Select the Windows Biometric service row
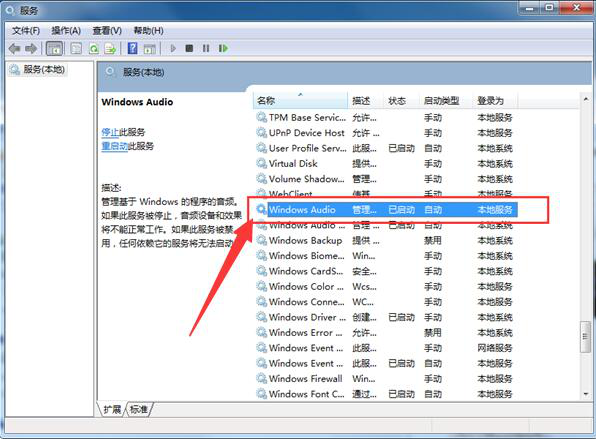The height and width of the screenshot is (439, 596). pos(386,256)
